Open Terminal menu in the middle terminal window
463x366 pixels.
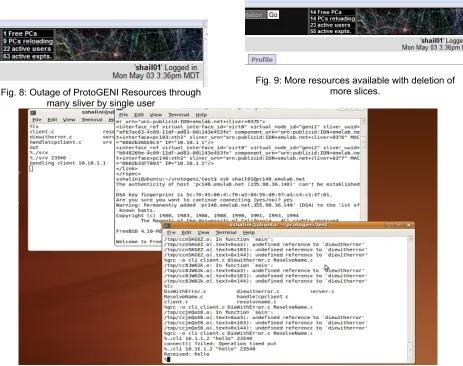point(178,115)
